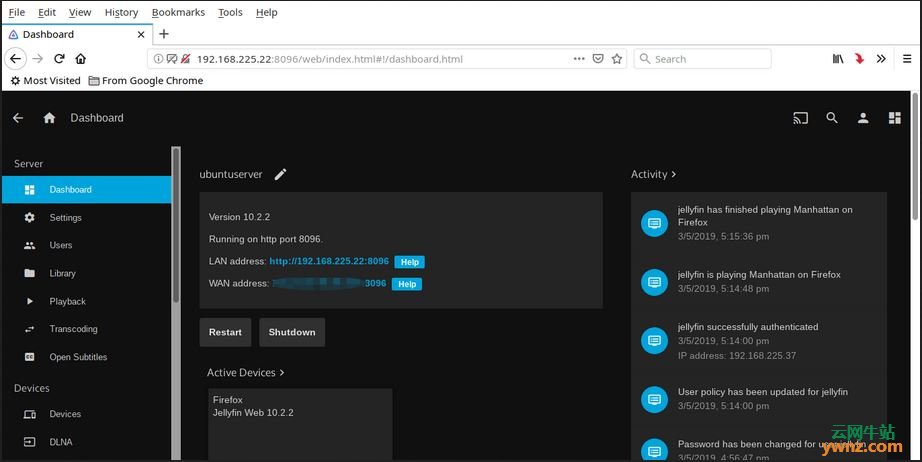
Task: Click the Users people icon in sidebar
Action: pos(29,245)
